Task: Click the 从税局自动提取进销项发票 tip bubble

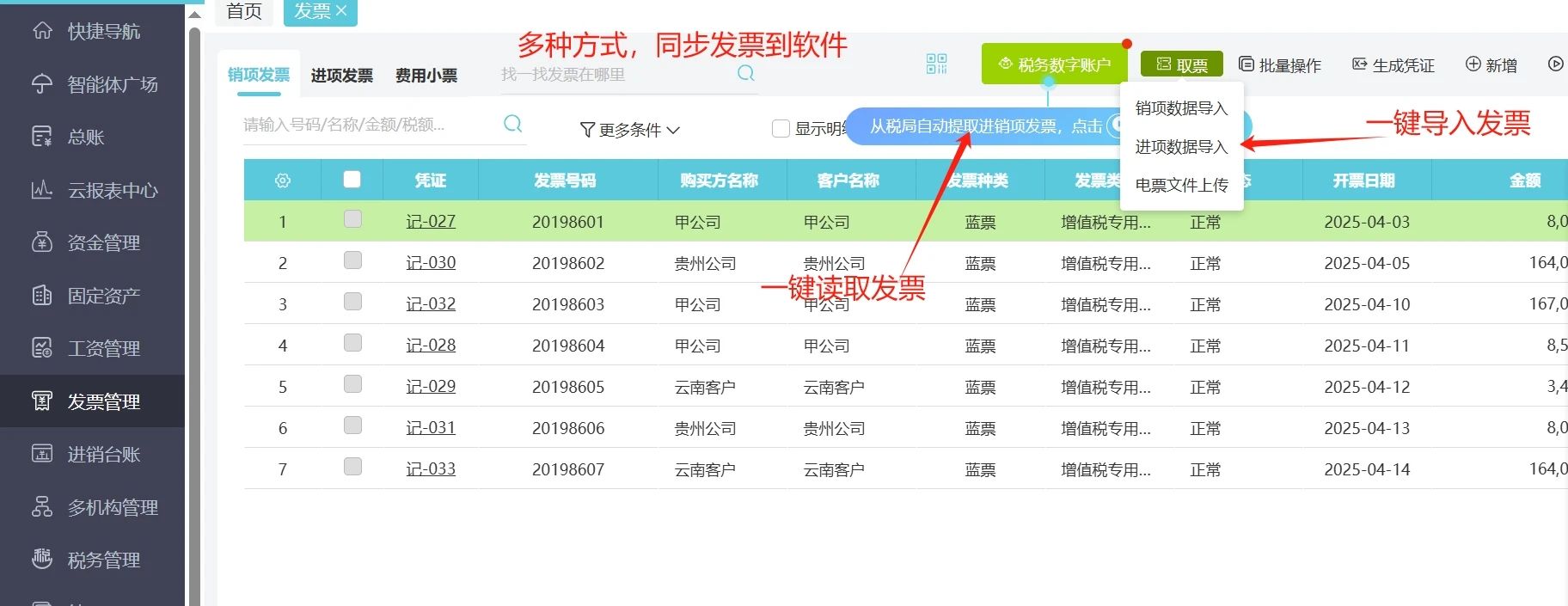Action: [984, 126]
